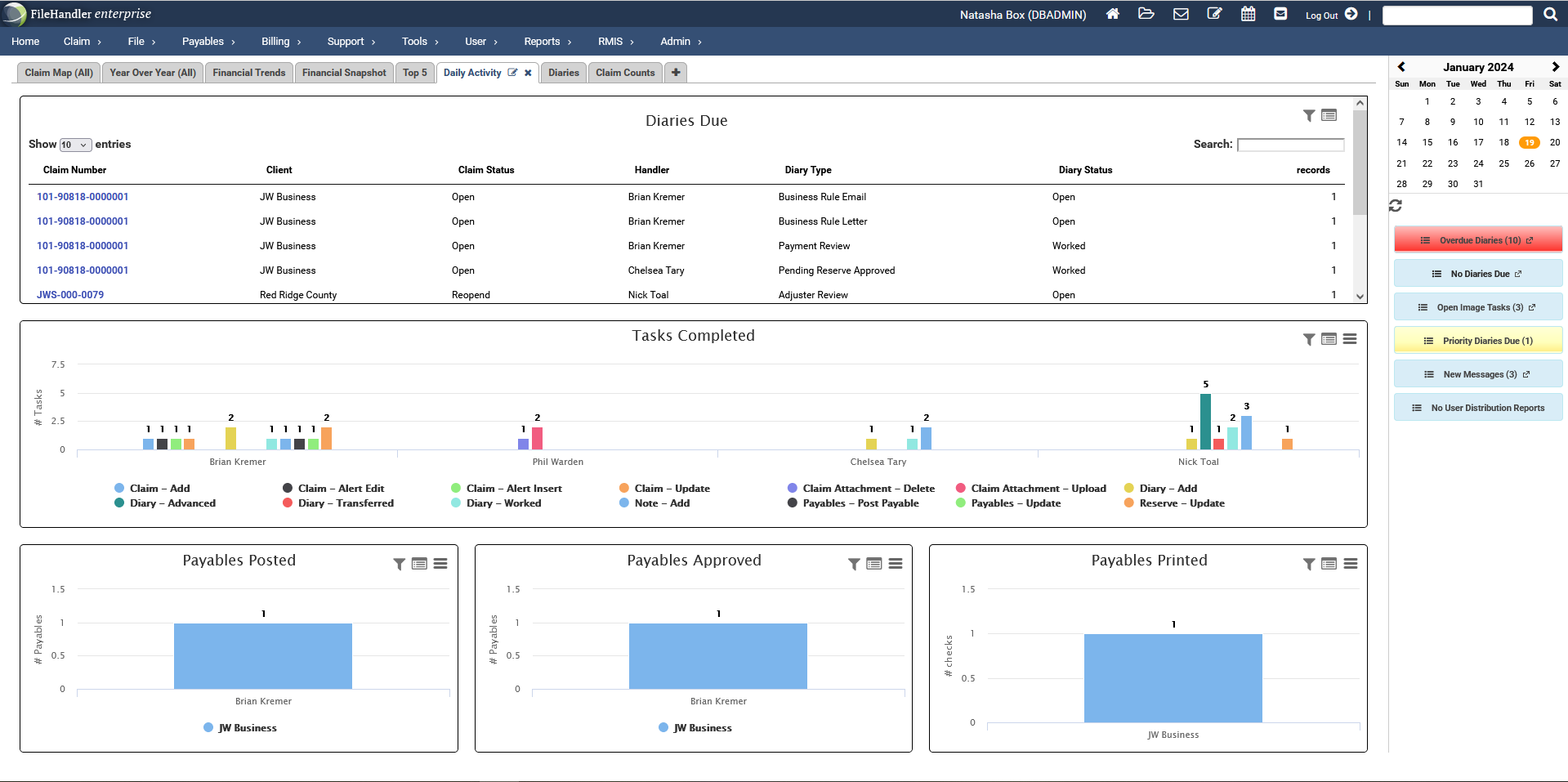Open the Show entries dropdown
The height and width of the screenshot is (782, 1568).
75,144
